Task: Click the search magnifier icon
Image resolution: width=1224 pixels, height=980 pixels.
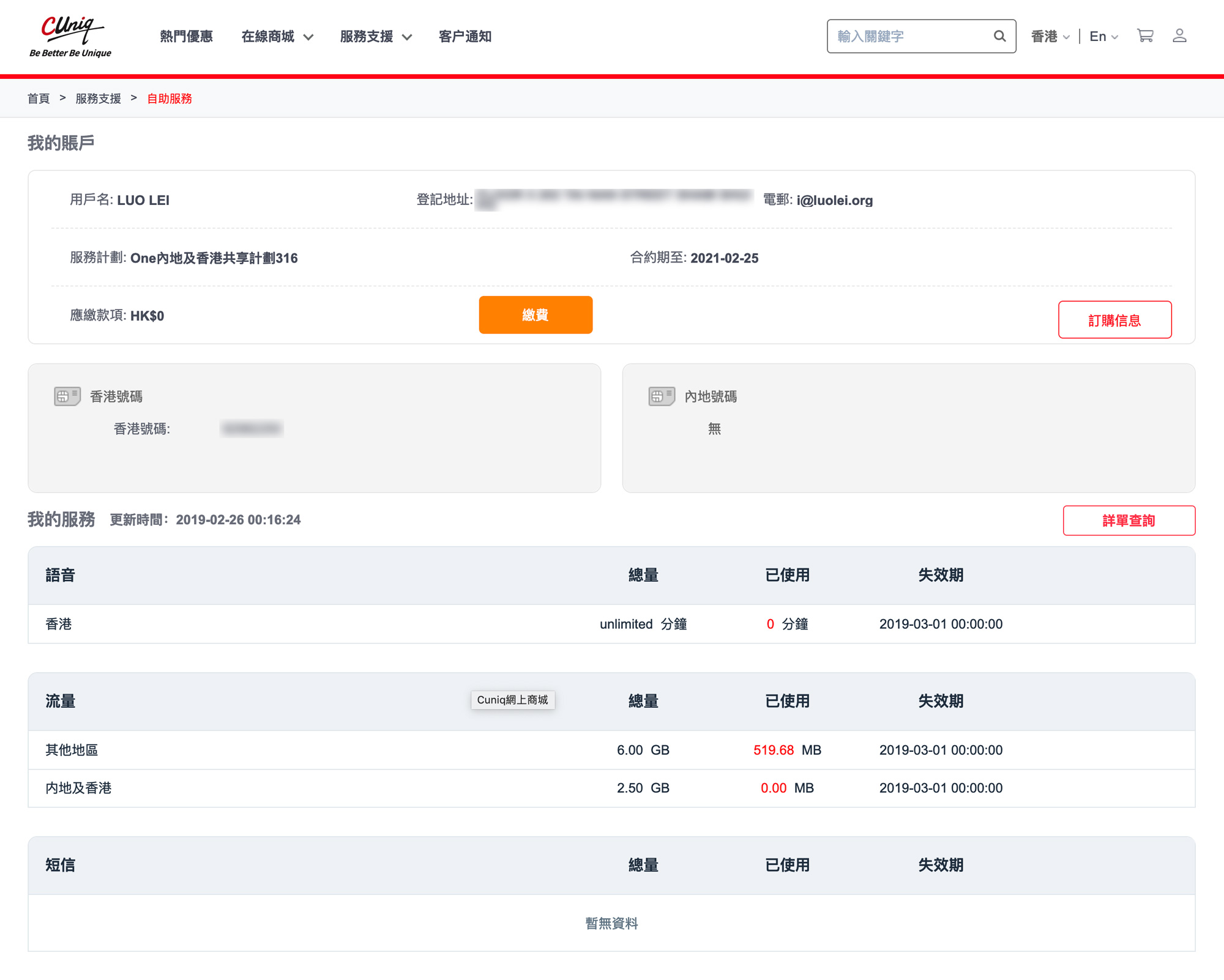Action: tap(999, 36)
